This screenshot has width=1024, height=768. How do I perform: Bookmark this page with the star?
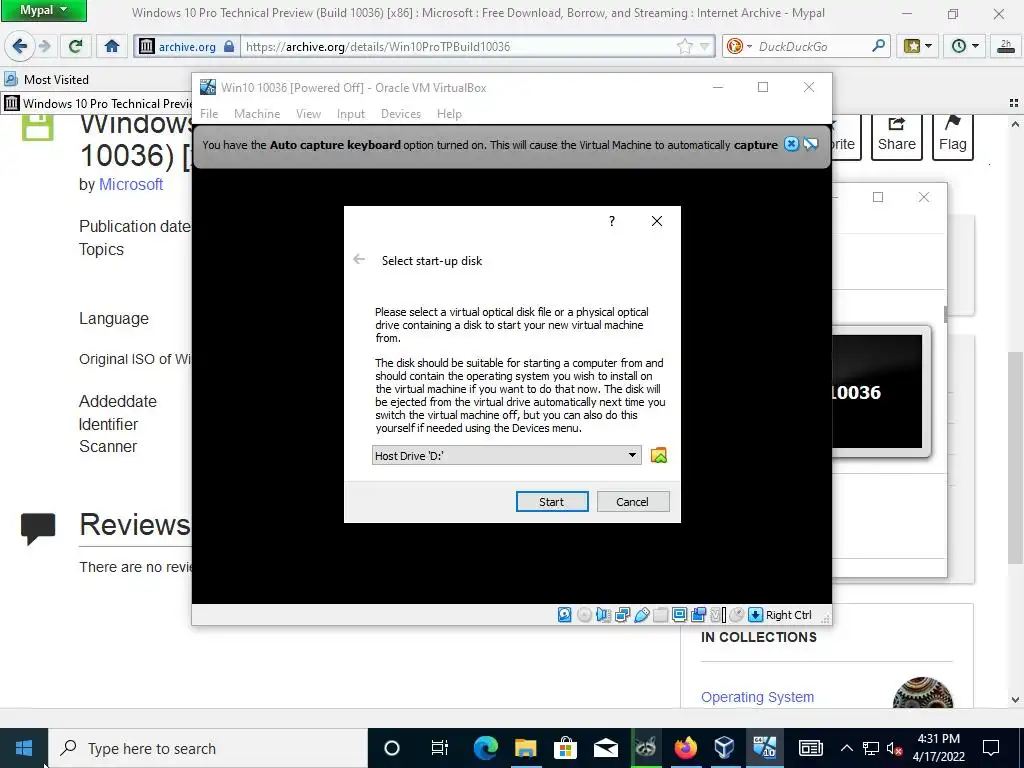pos(684,46)
